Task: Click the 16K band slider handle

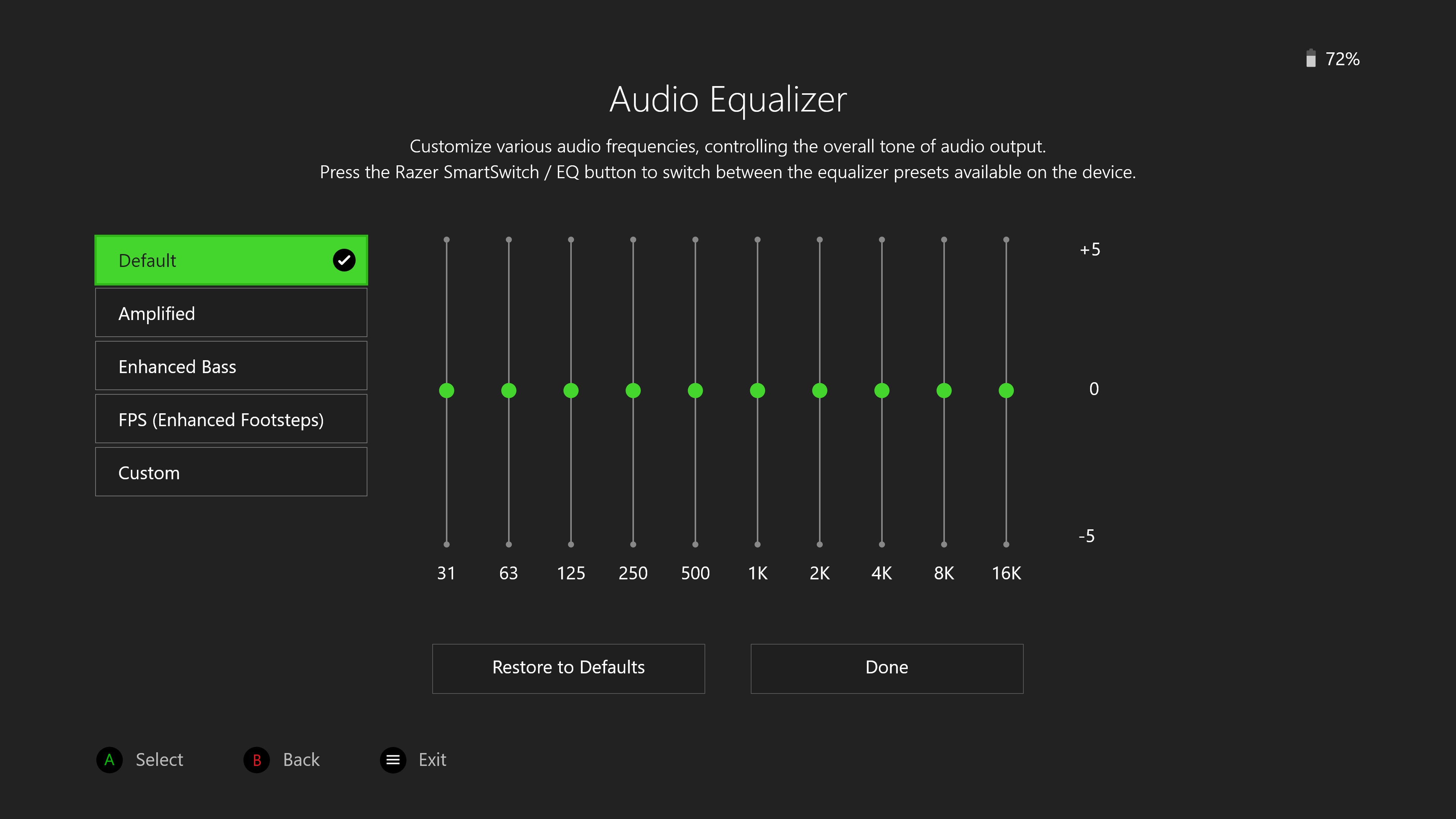Action: [x=1006, y=390]
